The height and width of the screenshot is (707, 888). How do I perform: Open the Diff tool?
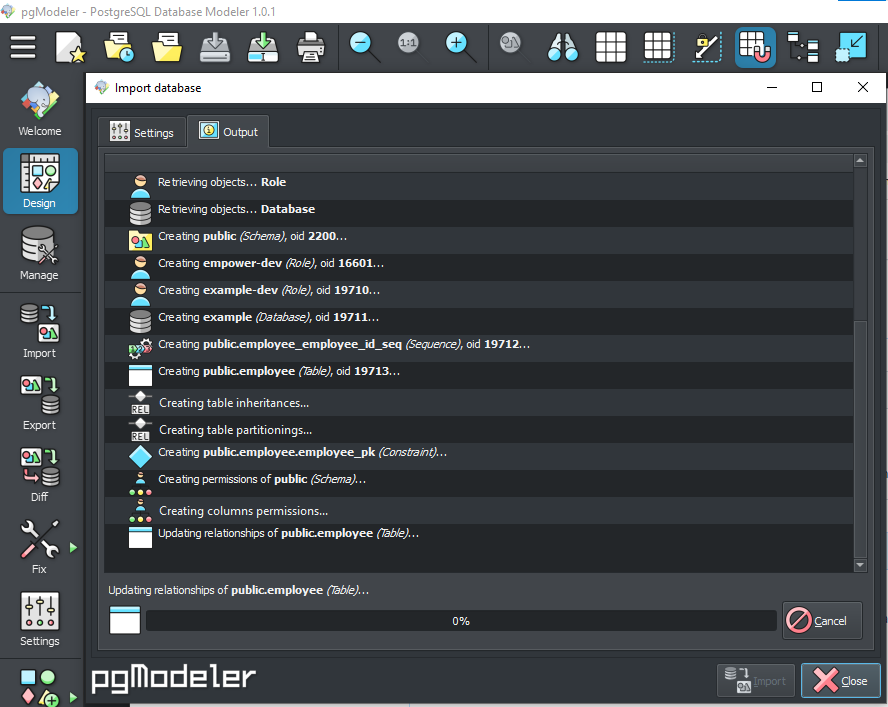point(40,471)
